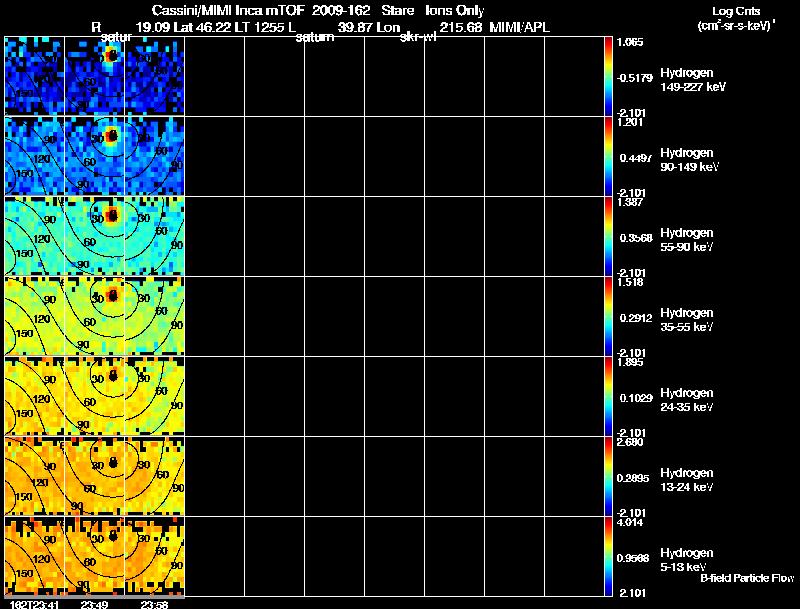Click the 'Log Cnts' colorbar heading
The image size is (800, 609).
click(736, 11)
